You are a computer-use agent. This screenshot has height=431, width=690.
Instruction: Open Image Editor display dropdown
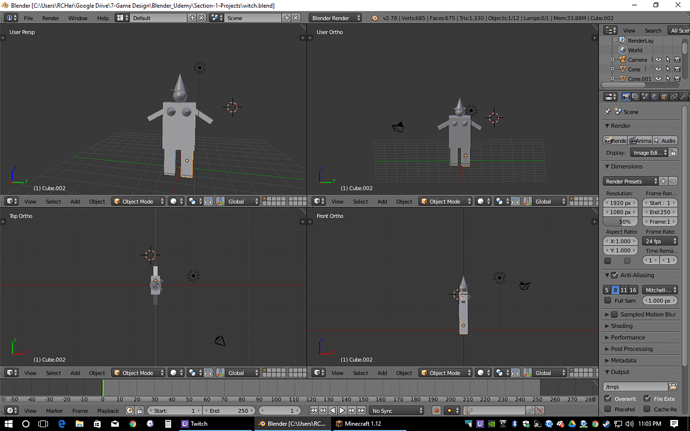[649, 153]
